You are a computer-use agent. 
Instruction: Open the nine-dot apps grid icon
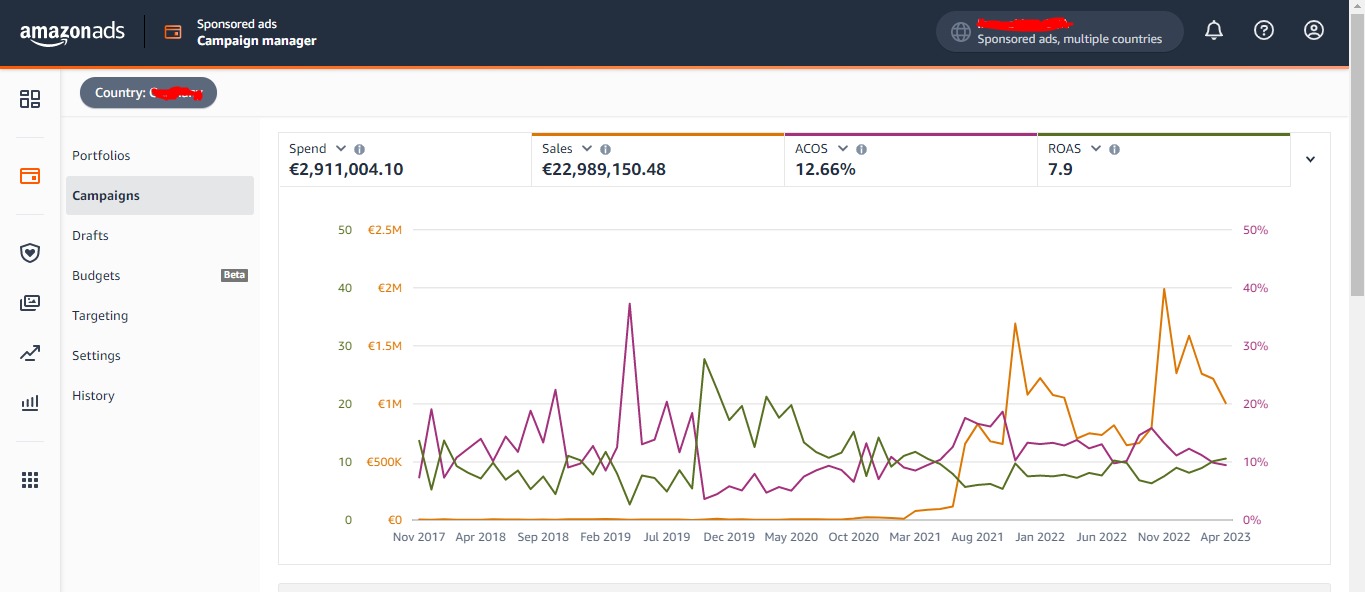pyautogui.click(x=30, y=480)
